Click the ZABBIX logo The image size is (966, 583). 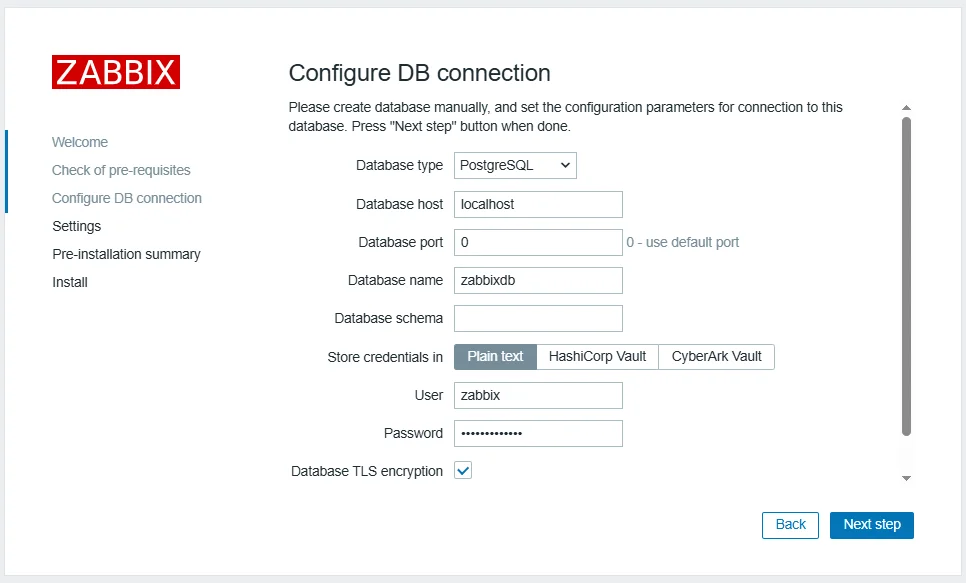point(116,72)
